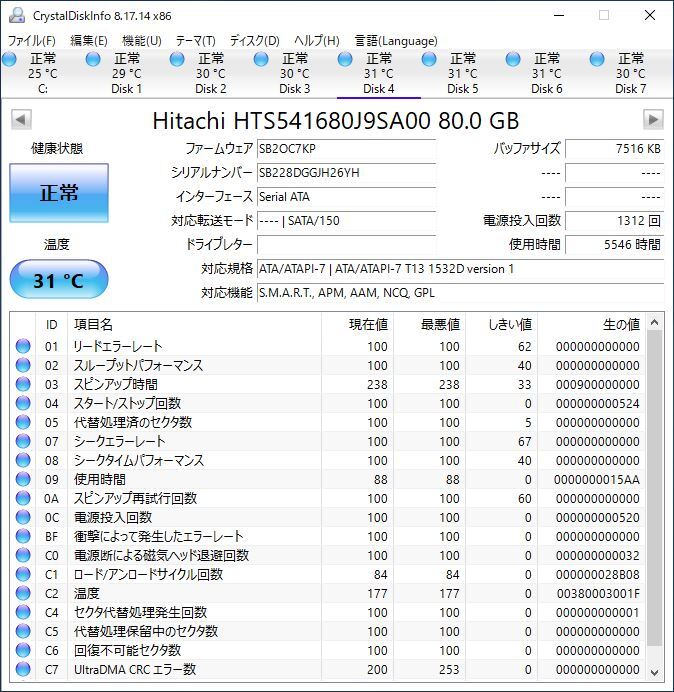Click the 31 °C temperature button
Viewport: 674px width, 692px height.
tap(59, 280)
